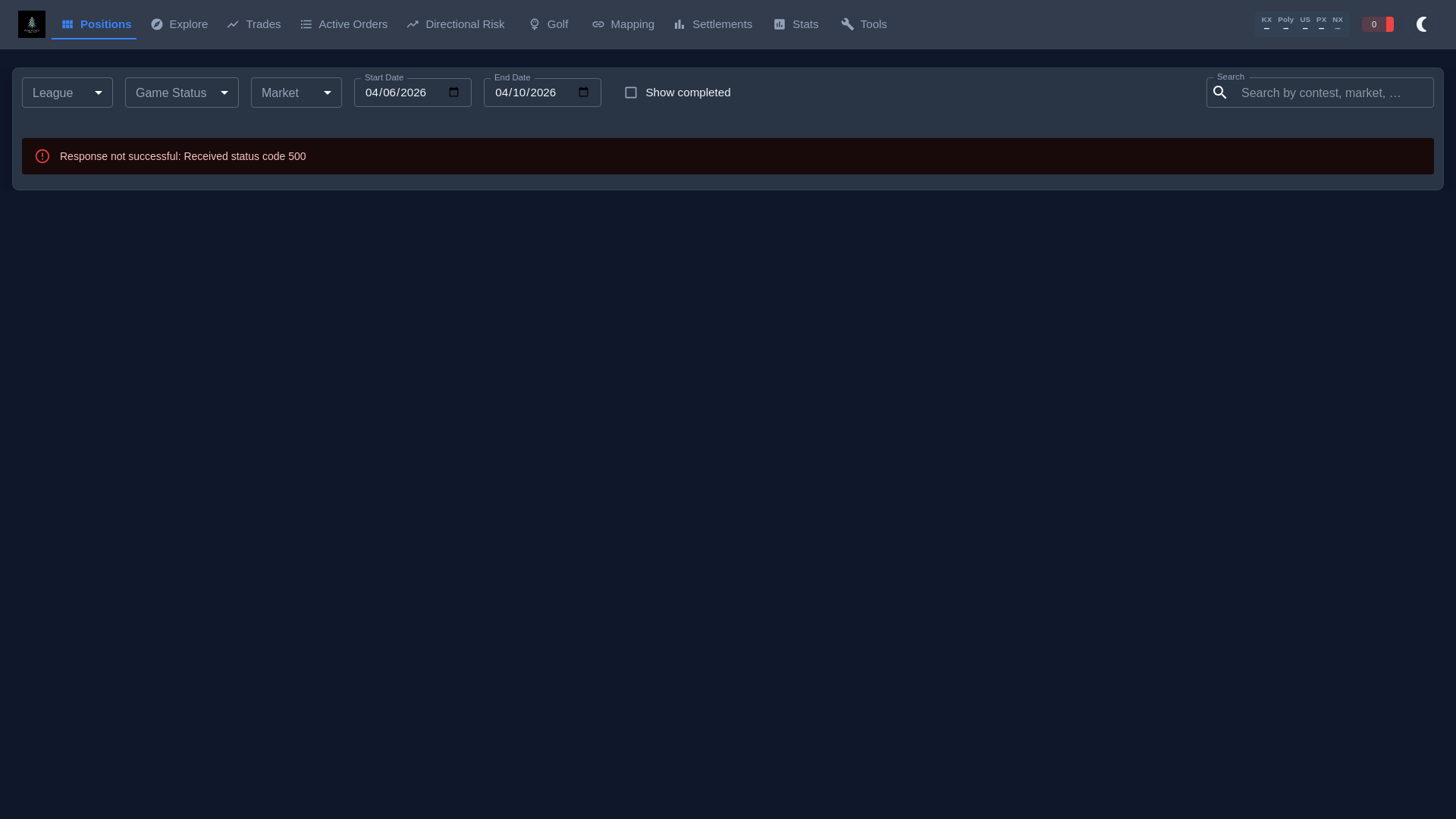Screen dimensions: 1456x819
Task: Switch to the Directional Risk tab
Action: 455,24
